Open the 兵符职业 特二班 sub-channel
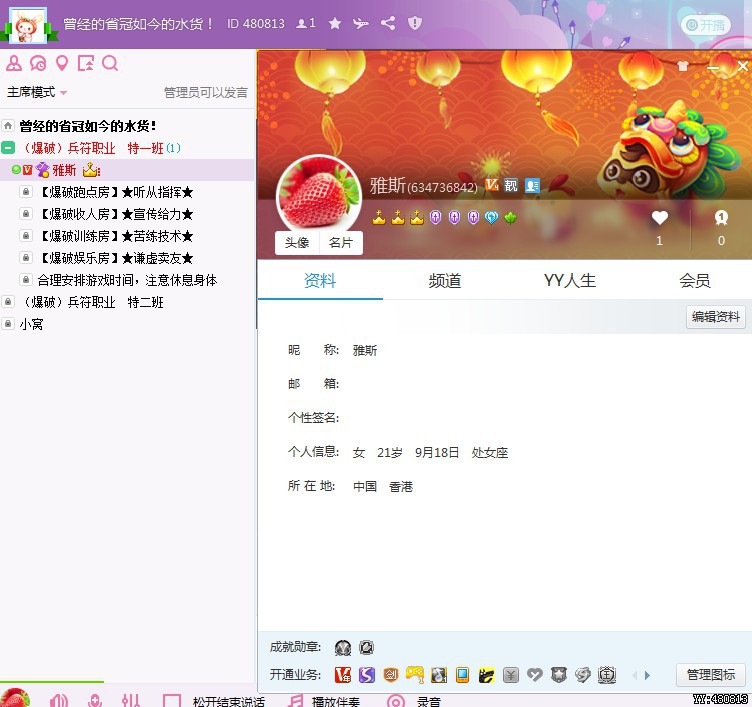The height and width of the screenshot is (707, 752). tap(91, 302)
